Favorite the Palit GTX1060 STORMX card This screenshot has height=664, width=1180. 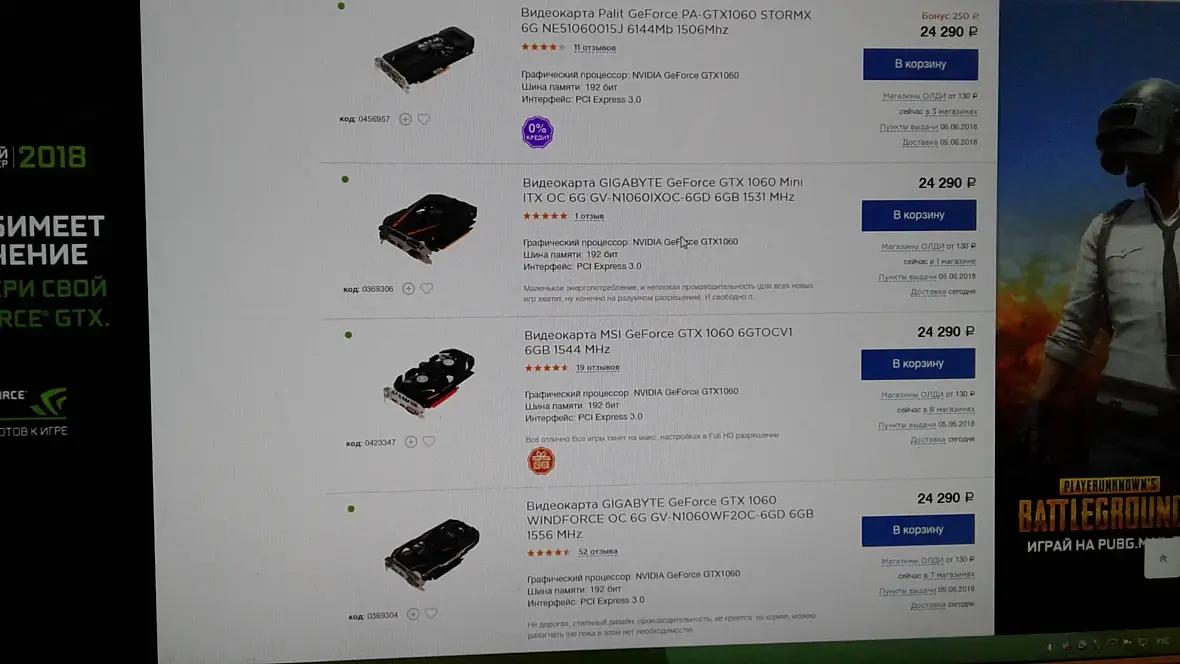coord(424,119)
